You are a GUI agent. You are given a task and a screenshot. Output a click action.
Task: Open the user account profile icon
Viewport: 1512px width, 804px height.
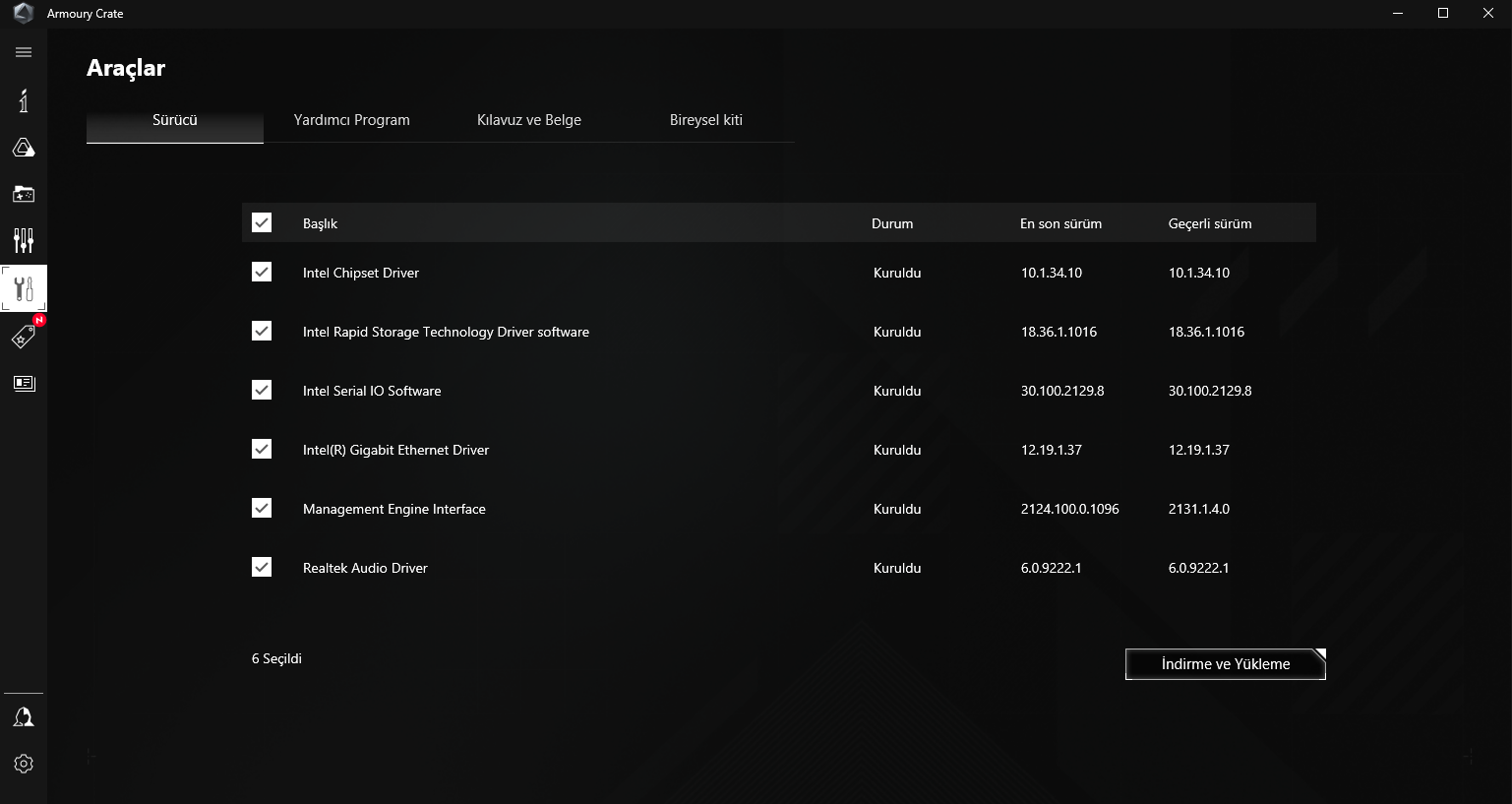(24, 717)
